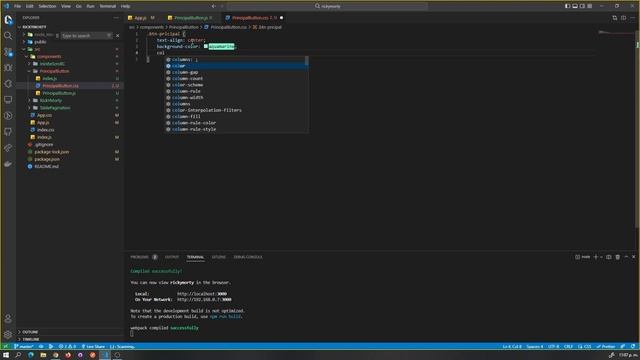Switch to the Output panel tab
The image size is (640, 360).
click(172, 257)
